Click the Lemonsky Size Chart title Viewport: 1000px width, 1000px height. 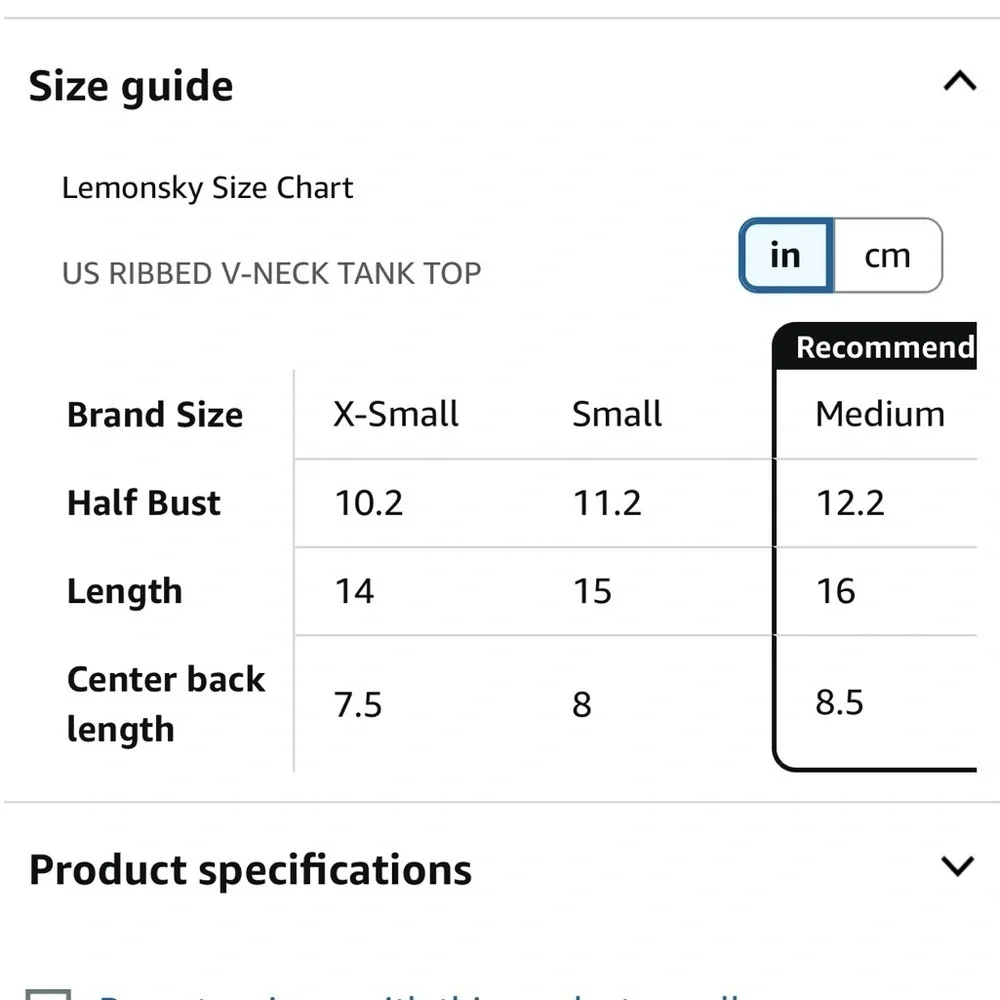(208, 188)
